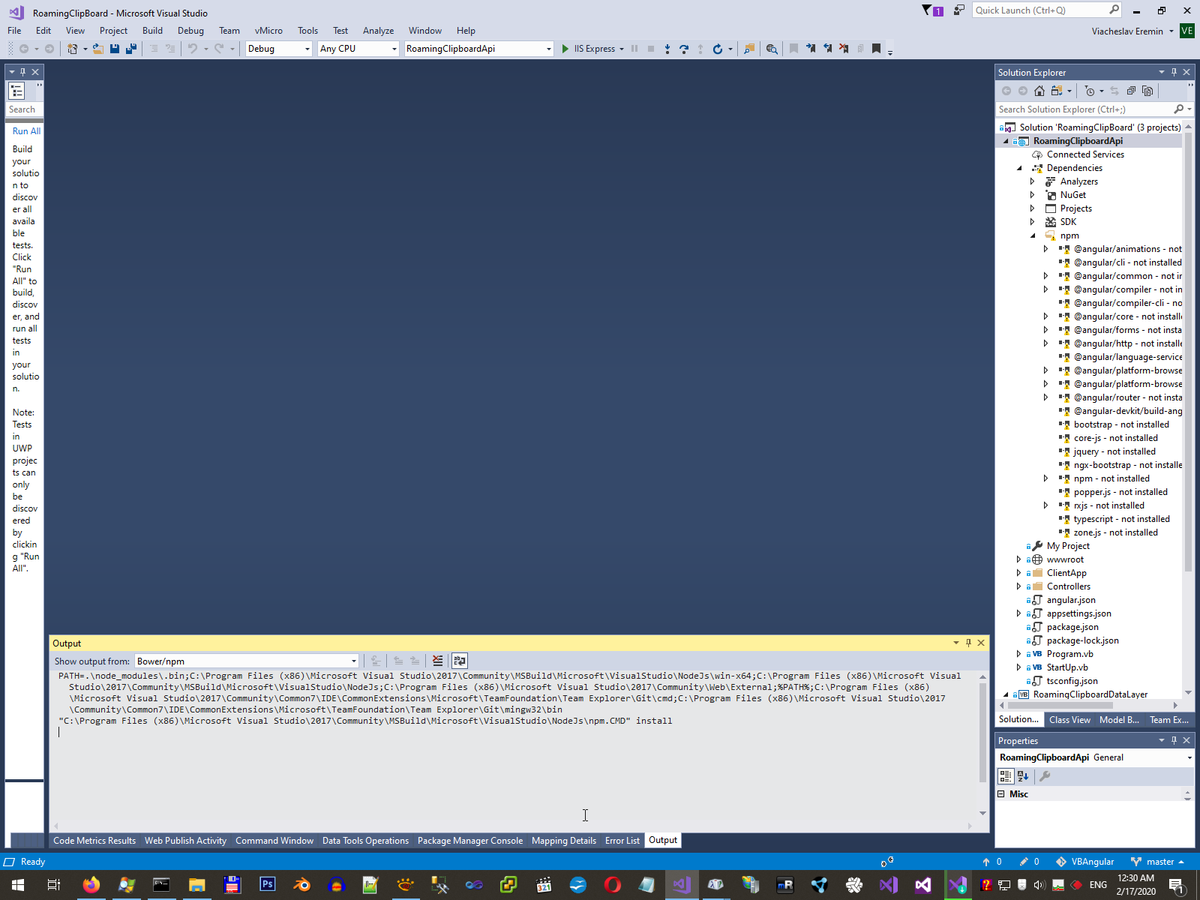Open the Analyze menu

[378, 31]
